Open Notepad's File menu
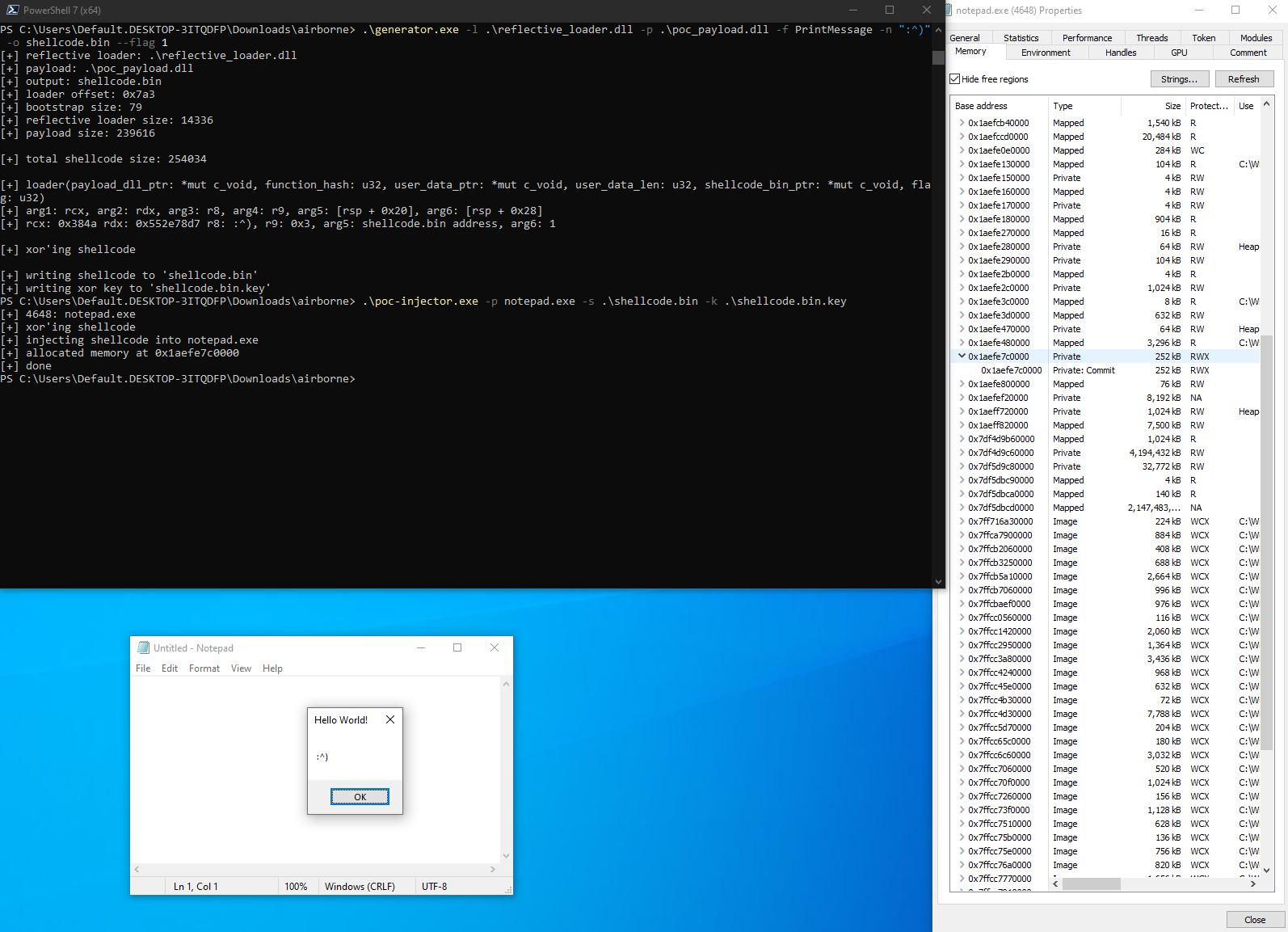The height and width of the screenshot is (932, 1288). pos(143,668)
